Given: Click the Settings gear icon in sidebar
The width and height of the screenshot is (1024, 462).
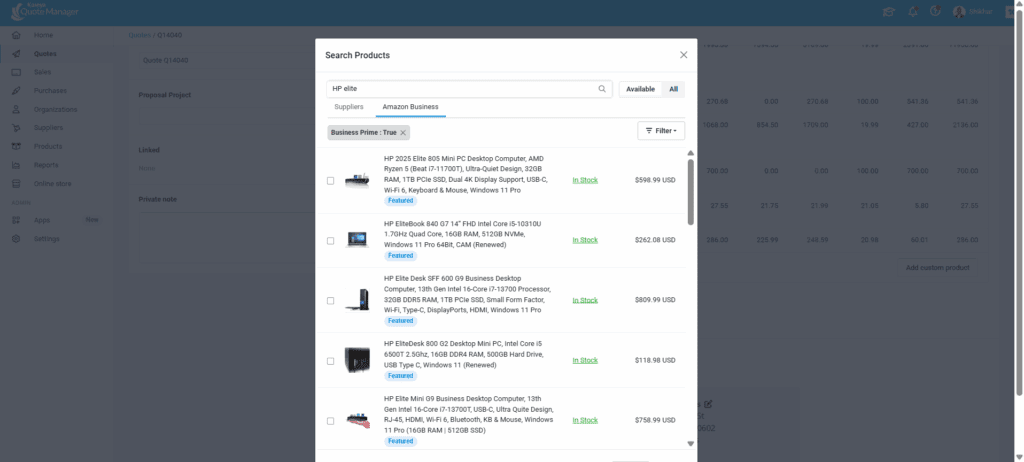Looking at the screenshot, I should click(16, 239).
